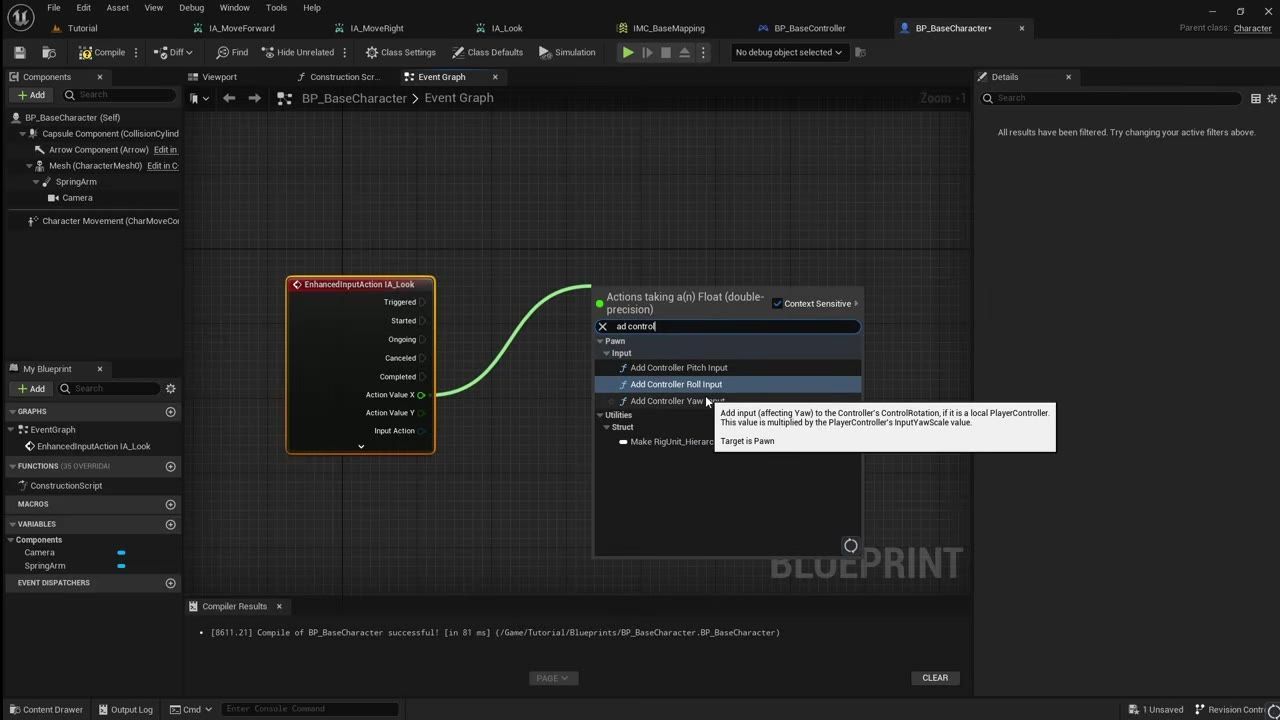Viewport: 1280px width, 720px height.
Task: Click Add in My Blueprint panel
Action: (x=31, y=388)
